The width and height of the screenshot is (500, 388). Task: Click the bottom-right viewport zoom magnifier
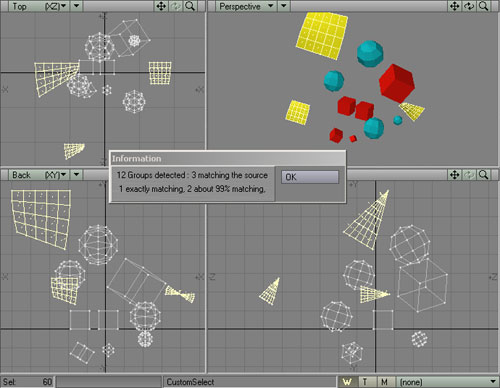pos(483,175)
